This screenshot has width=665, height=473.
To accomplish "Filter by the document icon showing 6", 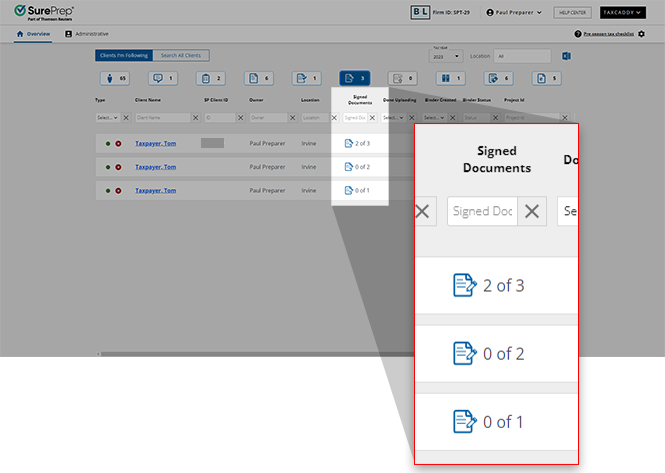I will tap(259, 78).
